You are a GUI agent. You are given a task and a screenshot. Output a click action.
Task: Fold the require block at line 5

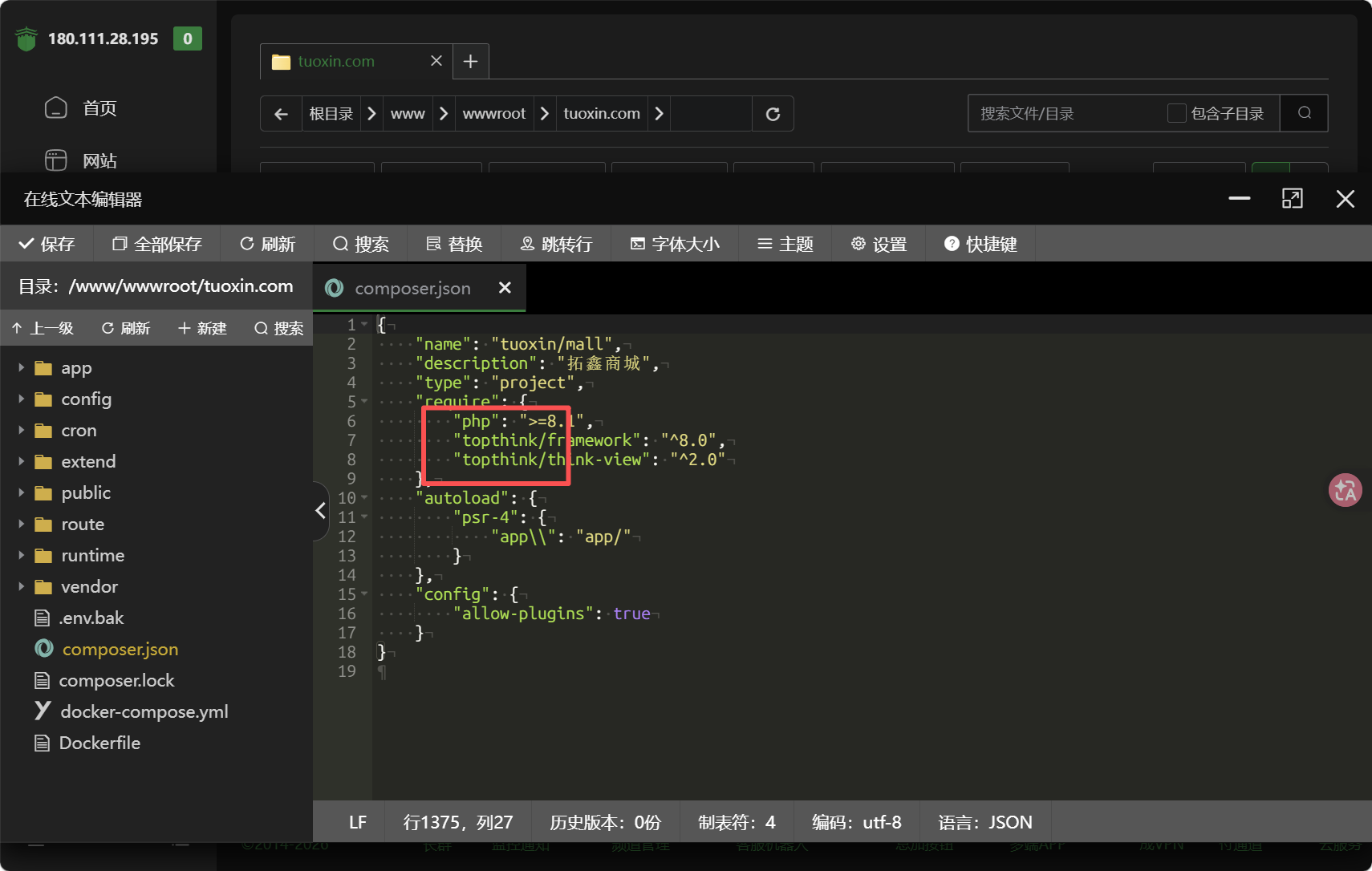point(365,401)
